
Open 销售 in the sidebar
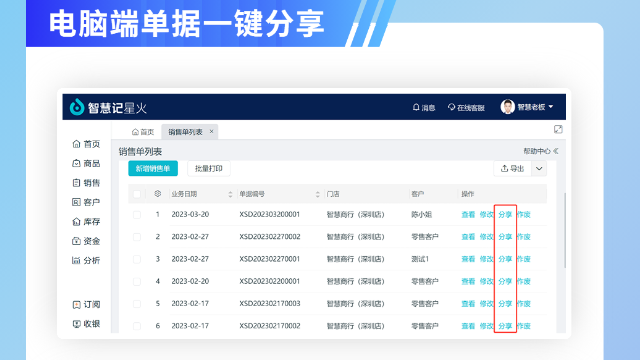point(86,183)
